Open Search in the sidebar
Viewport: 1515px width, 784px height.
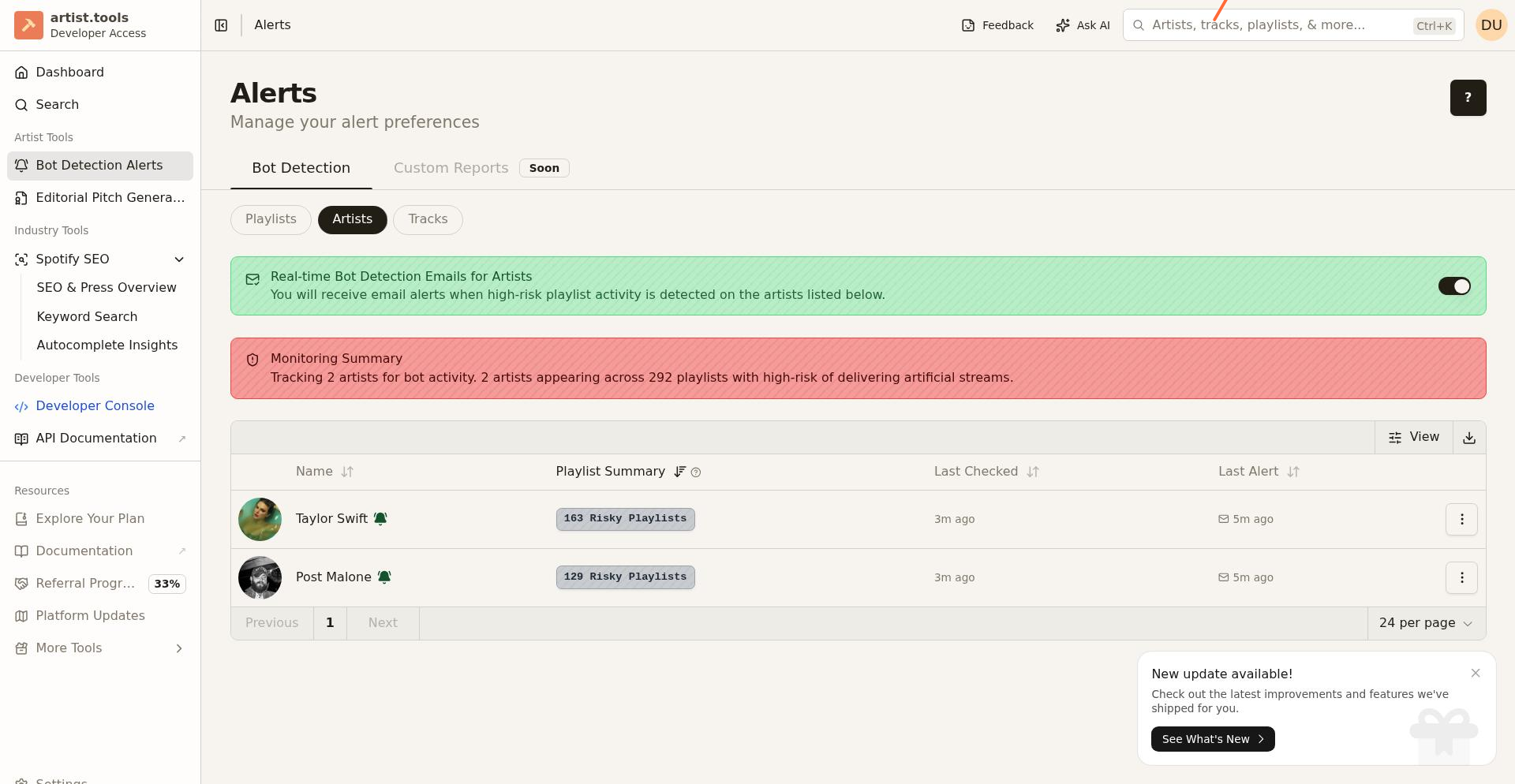pos(100,105)
